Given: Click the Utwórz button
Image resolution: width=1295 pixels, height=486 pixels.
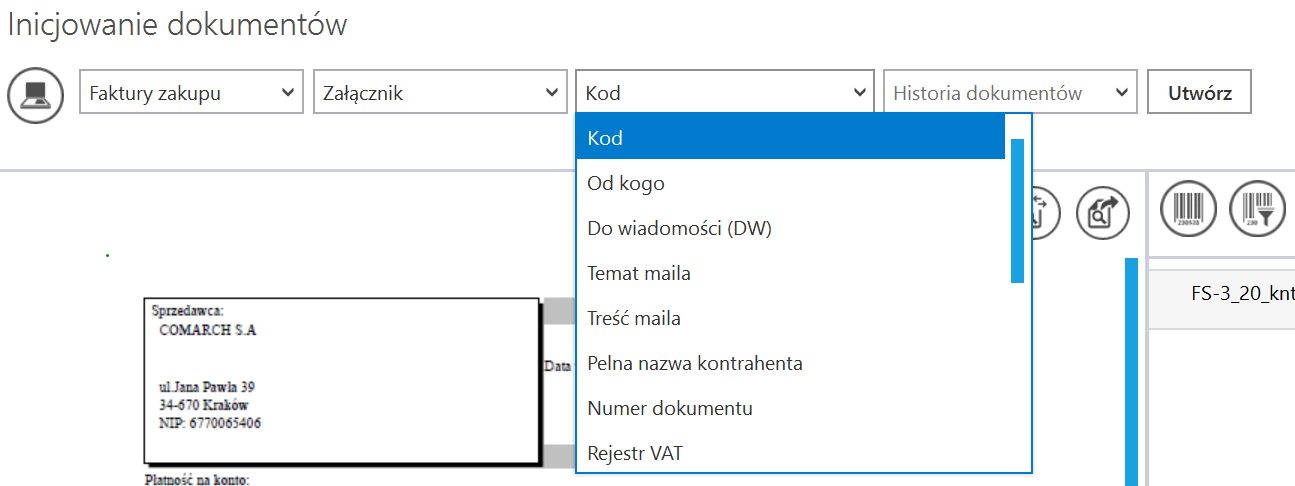Looking at the screenshot, I should pos(1199,93).
